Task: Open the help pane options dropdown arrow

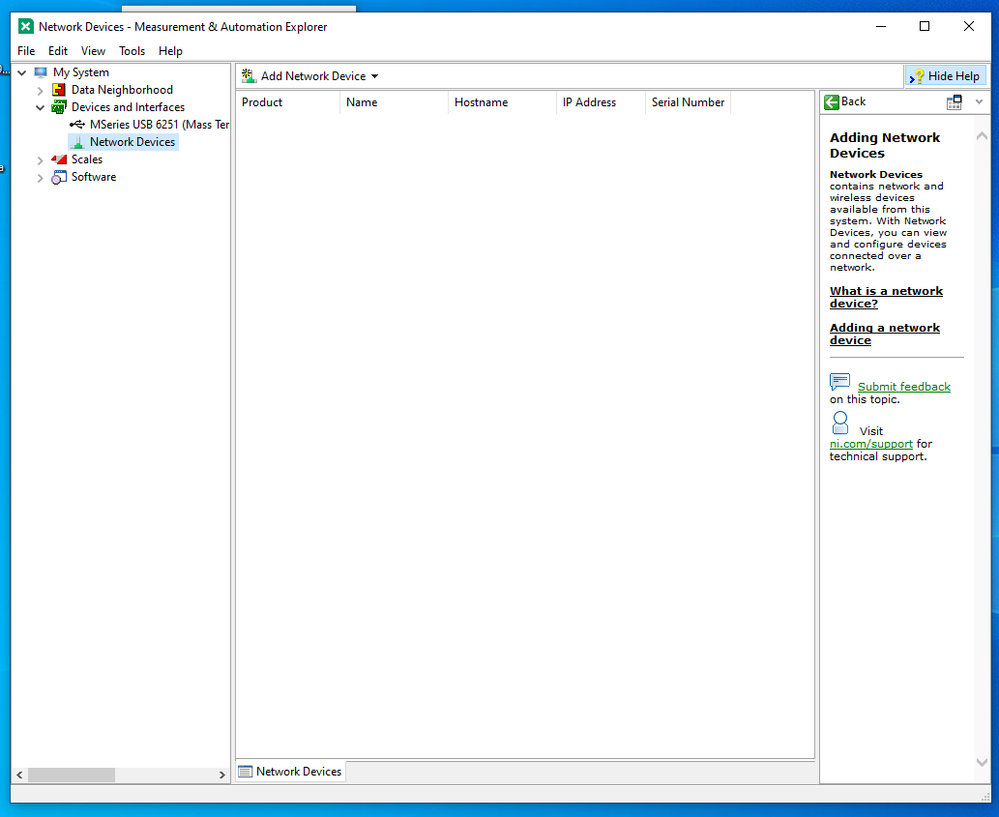Action: 979,102
